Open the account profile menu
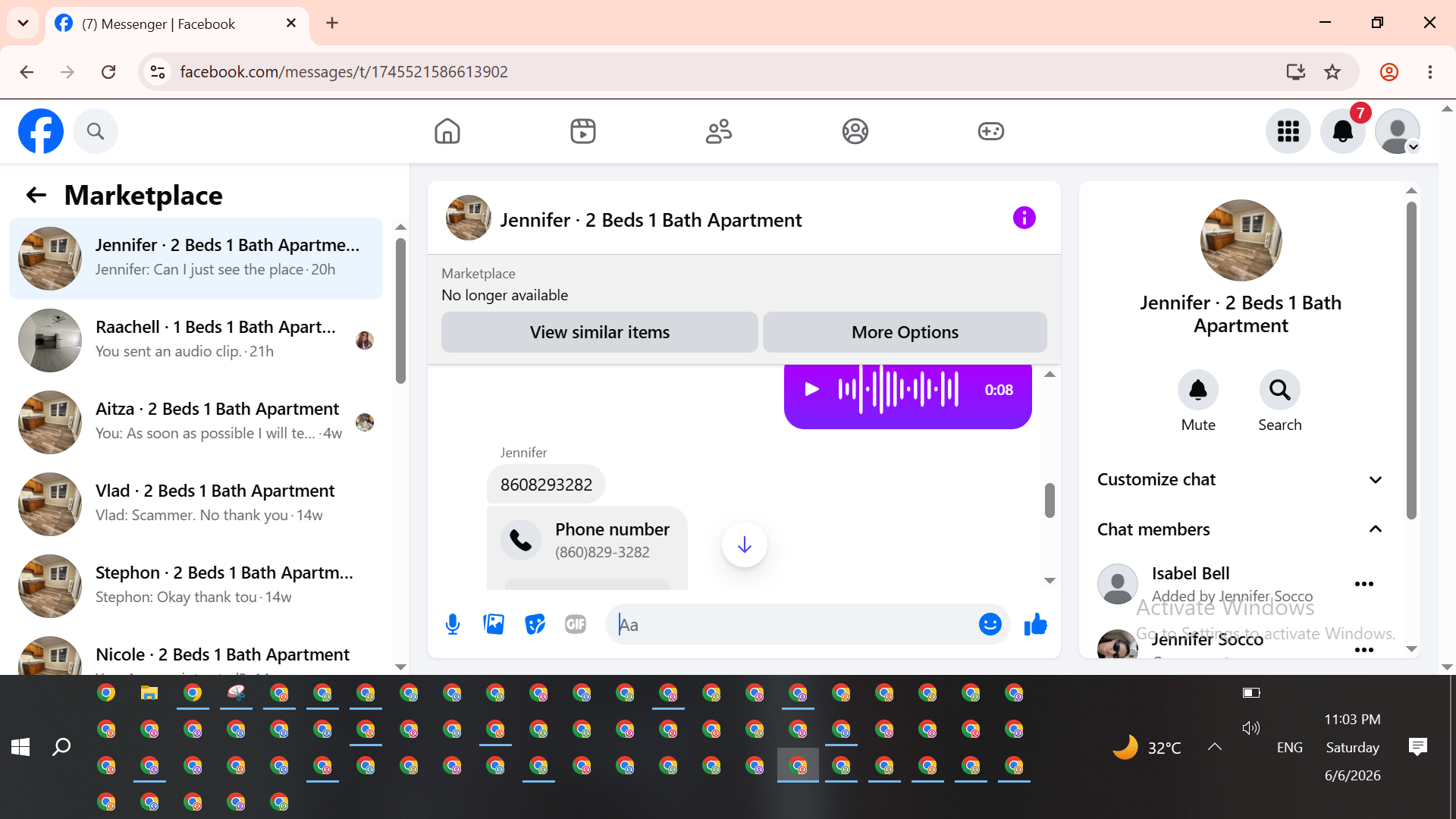The image size is (1456, 819). (1398, 131)
